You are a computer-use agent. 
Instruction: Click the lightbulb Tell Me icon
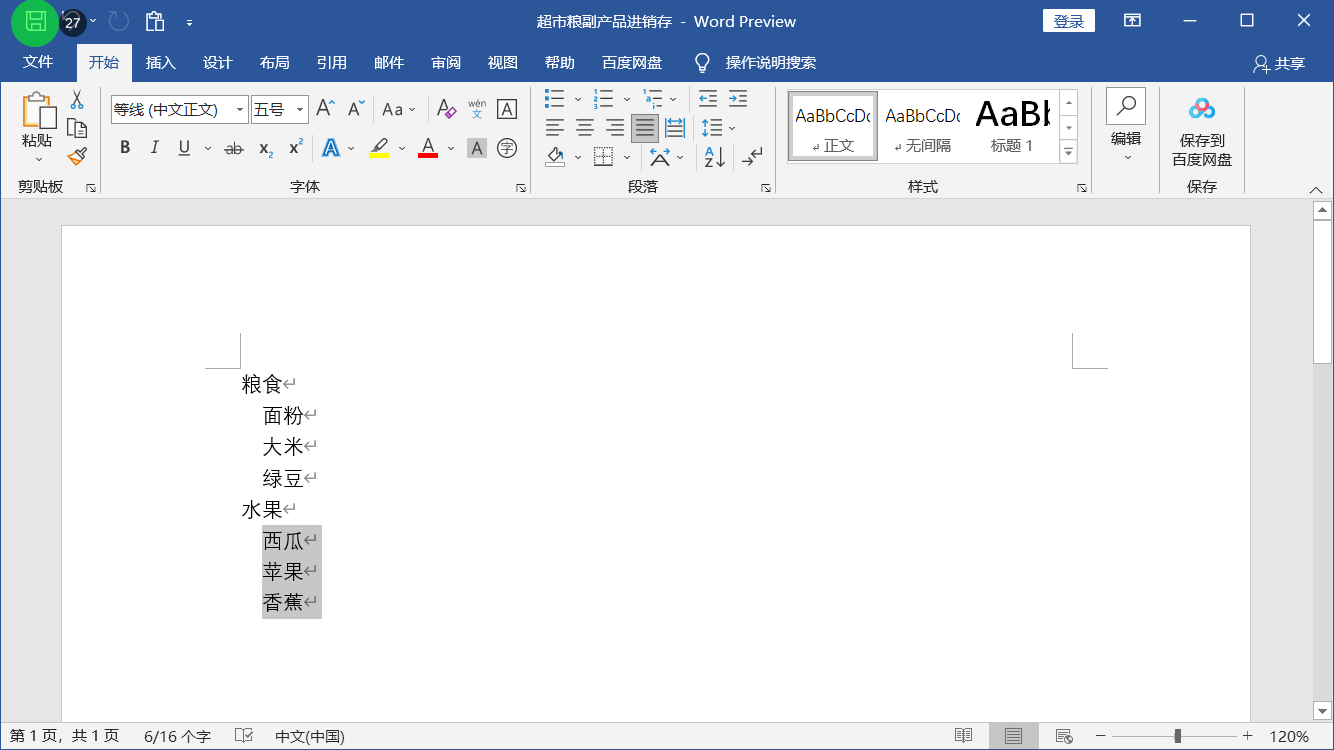pyautogui.click(x=702, y=63)
